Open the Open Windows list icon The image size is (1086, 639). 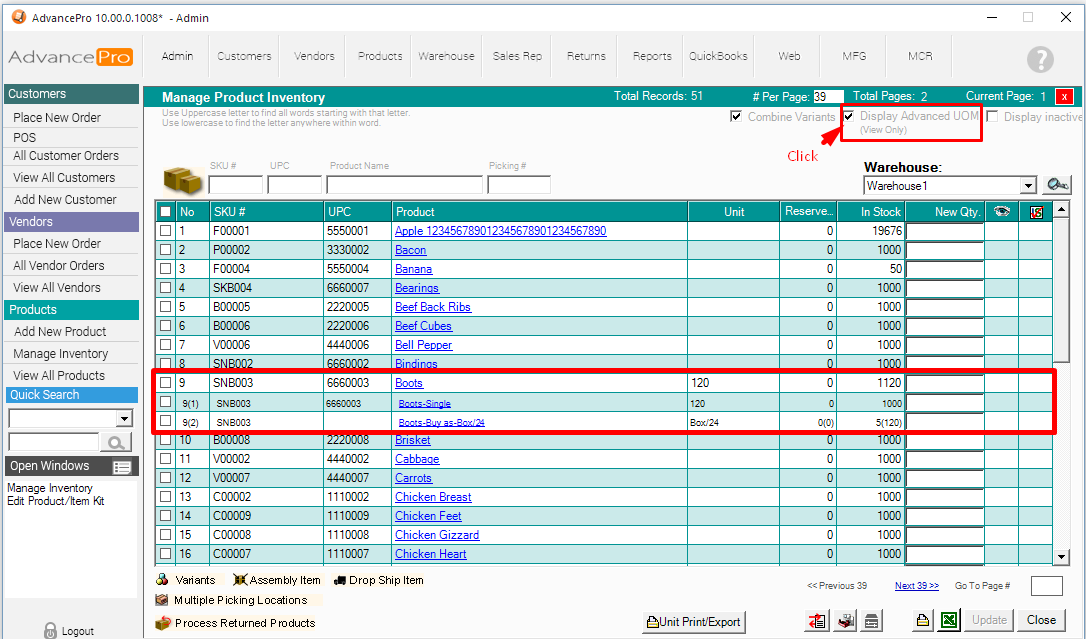point(122,467)
